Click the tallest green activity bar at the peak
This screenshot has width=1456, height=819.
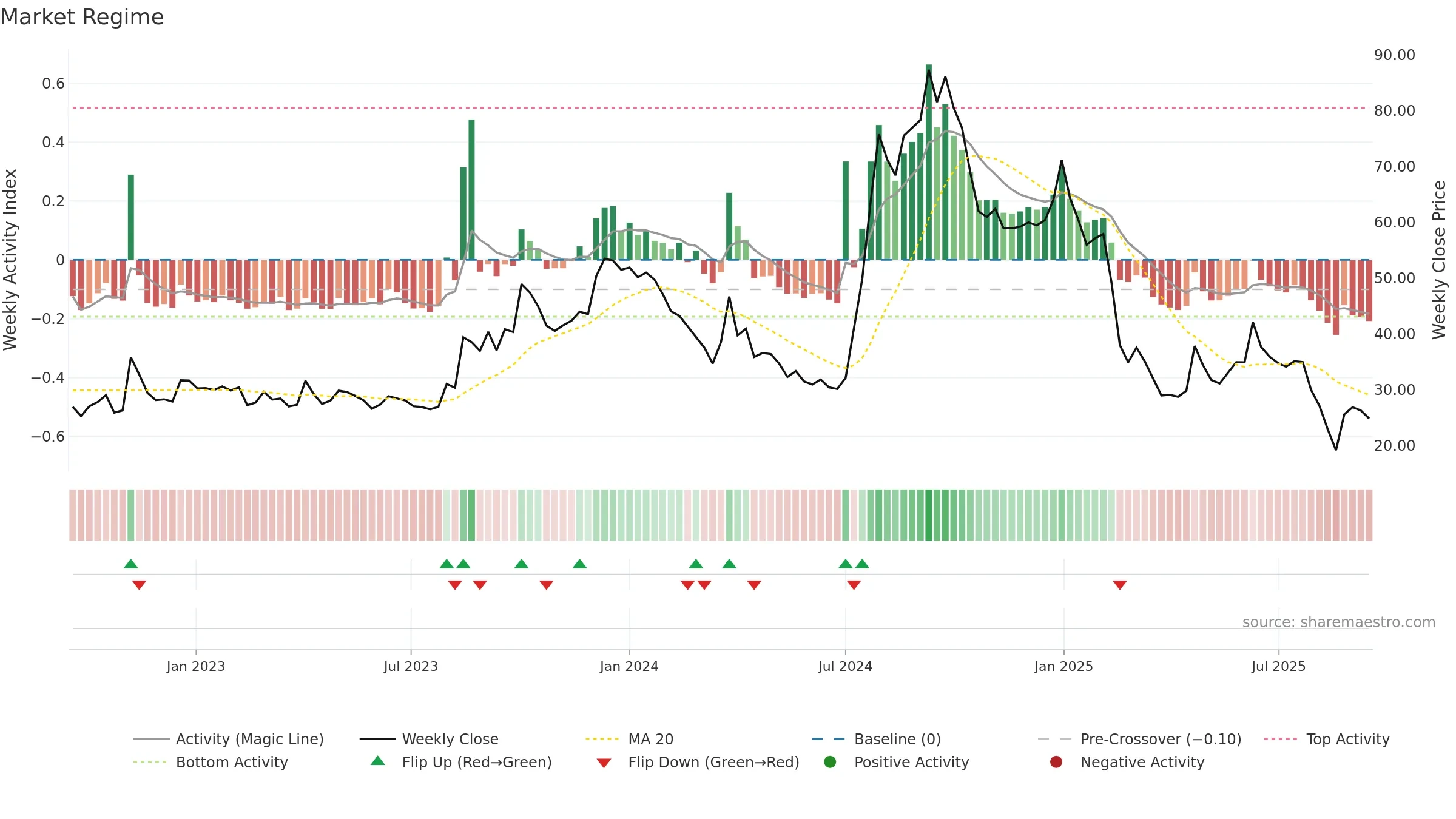929,162
